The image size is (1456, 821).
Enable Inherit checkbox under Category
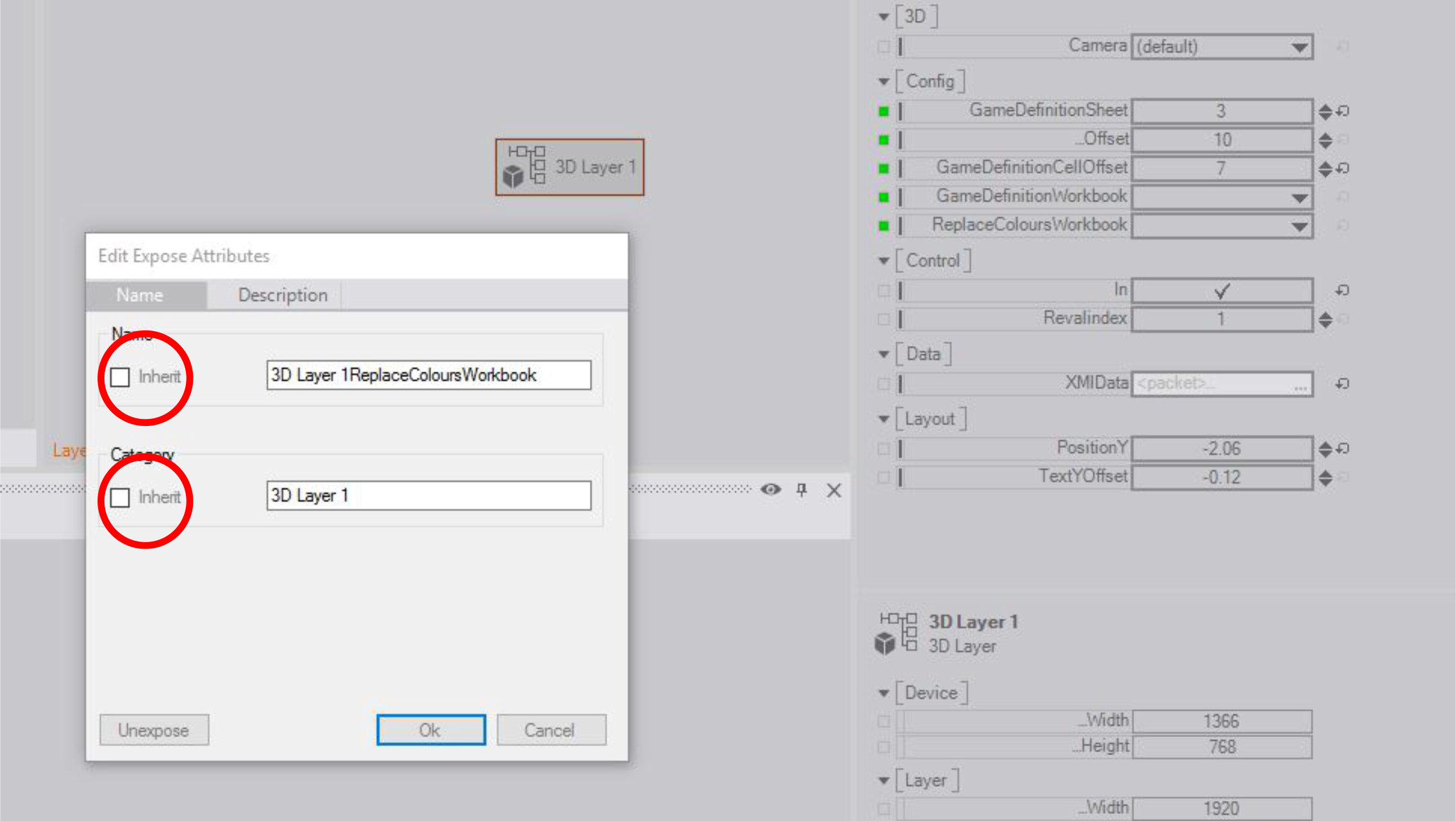tap(120, 498)
